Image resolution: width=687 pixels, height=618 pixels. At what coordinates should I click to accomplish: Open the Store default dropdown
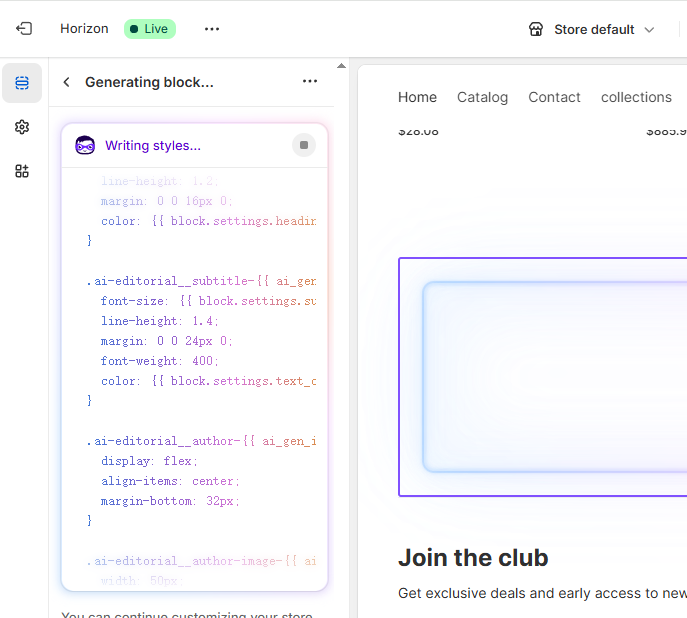click(x=592, y=29)
